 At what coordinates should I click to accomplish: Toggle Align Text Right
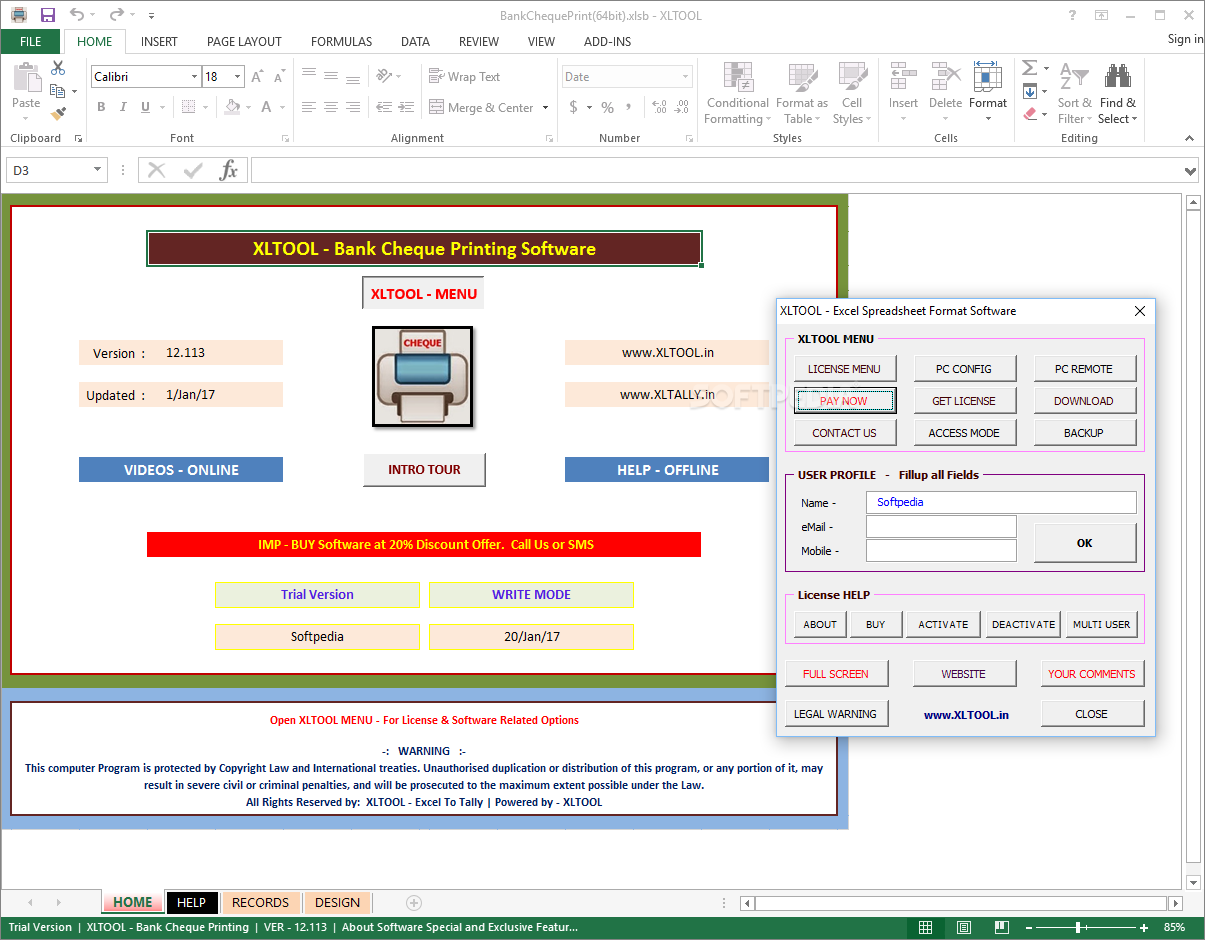[x=352, y=107]
